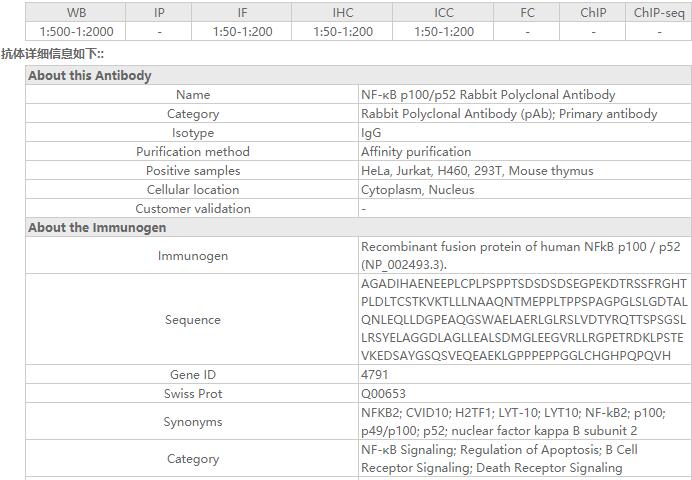Select the Cytoplasm, Nucleus cell location text
692x480 pixels.
click(417, 190)
